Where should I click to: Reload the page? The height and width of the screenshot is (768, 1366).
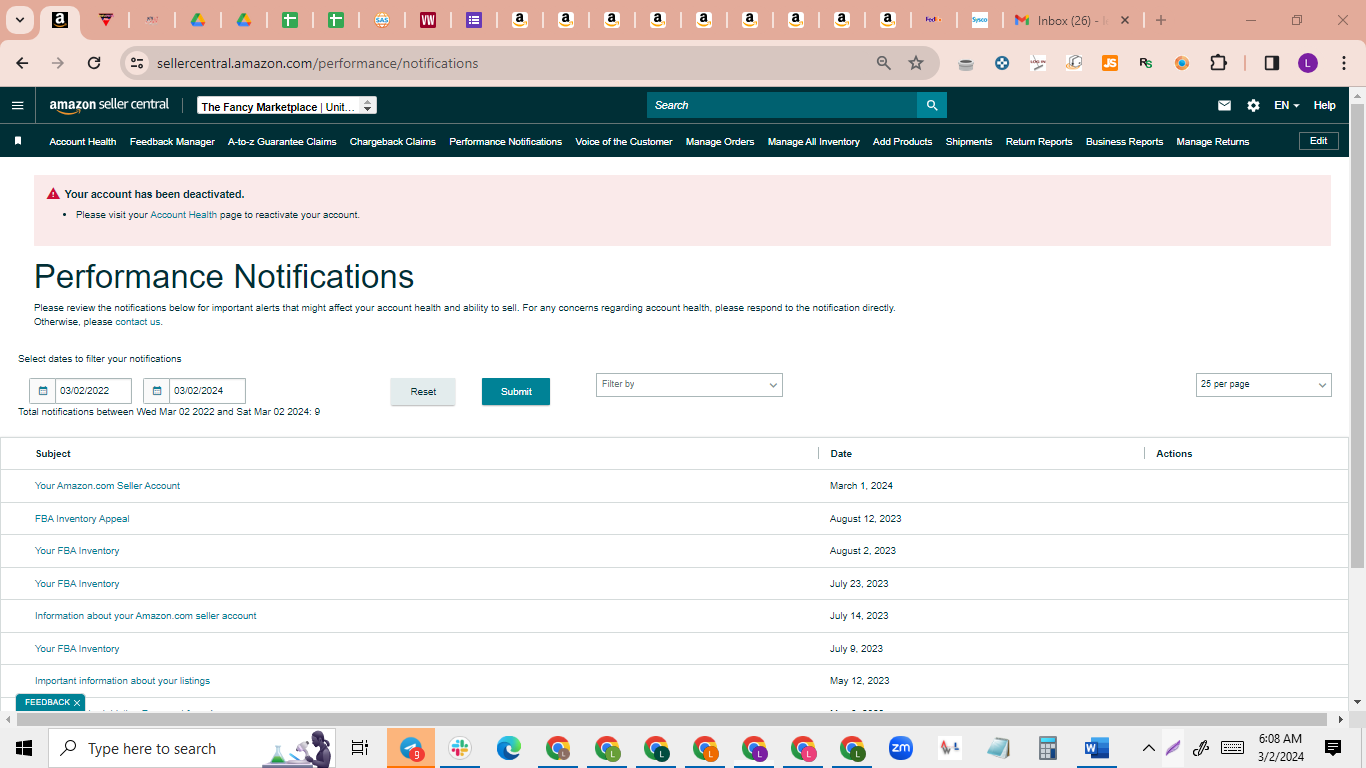(94, 63)
